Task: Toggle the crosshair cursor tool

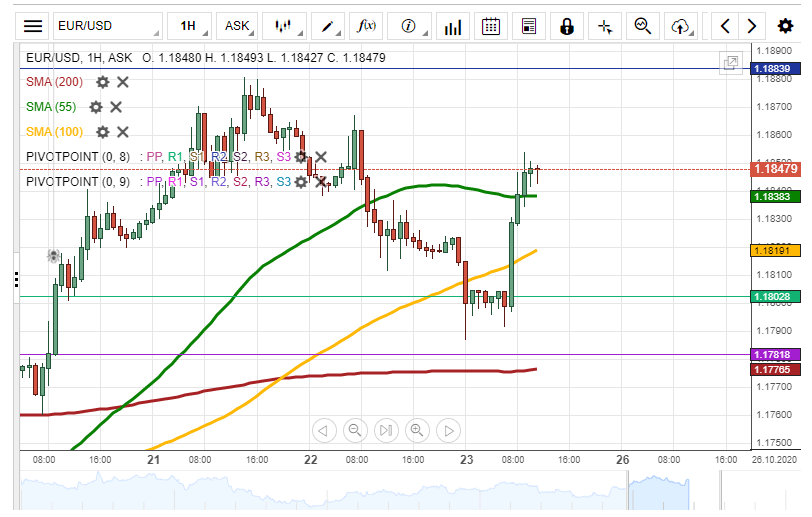Action: 605,26
